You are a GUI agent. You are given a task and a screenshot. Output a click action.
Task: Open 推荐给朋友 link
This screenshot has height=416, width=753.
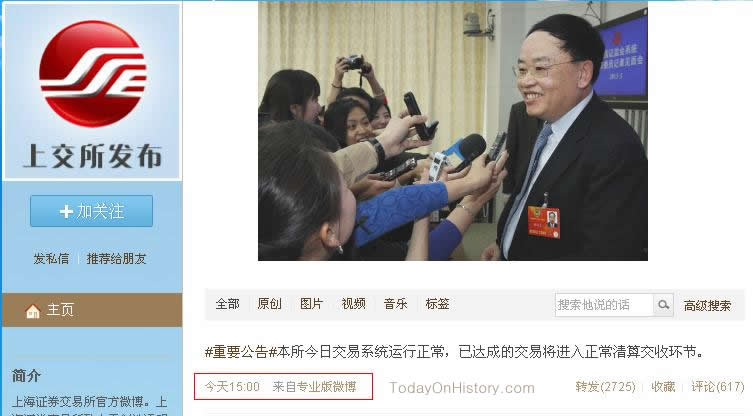point(116,258)
